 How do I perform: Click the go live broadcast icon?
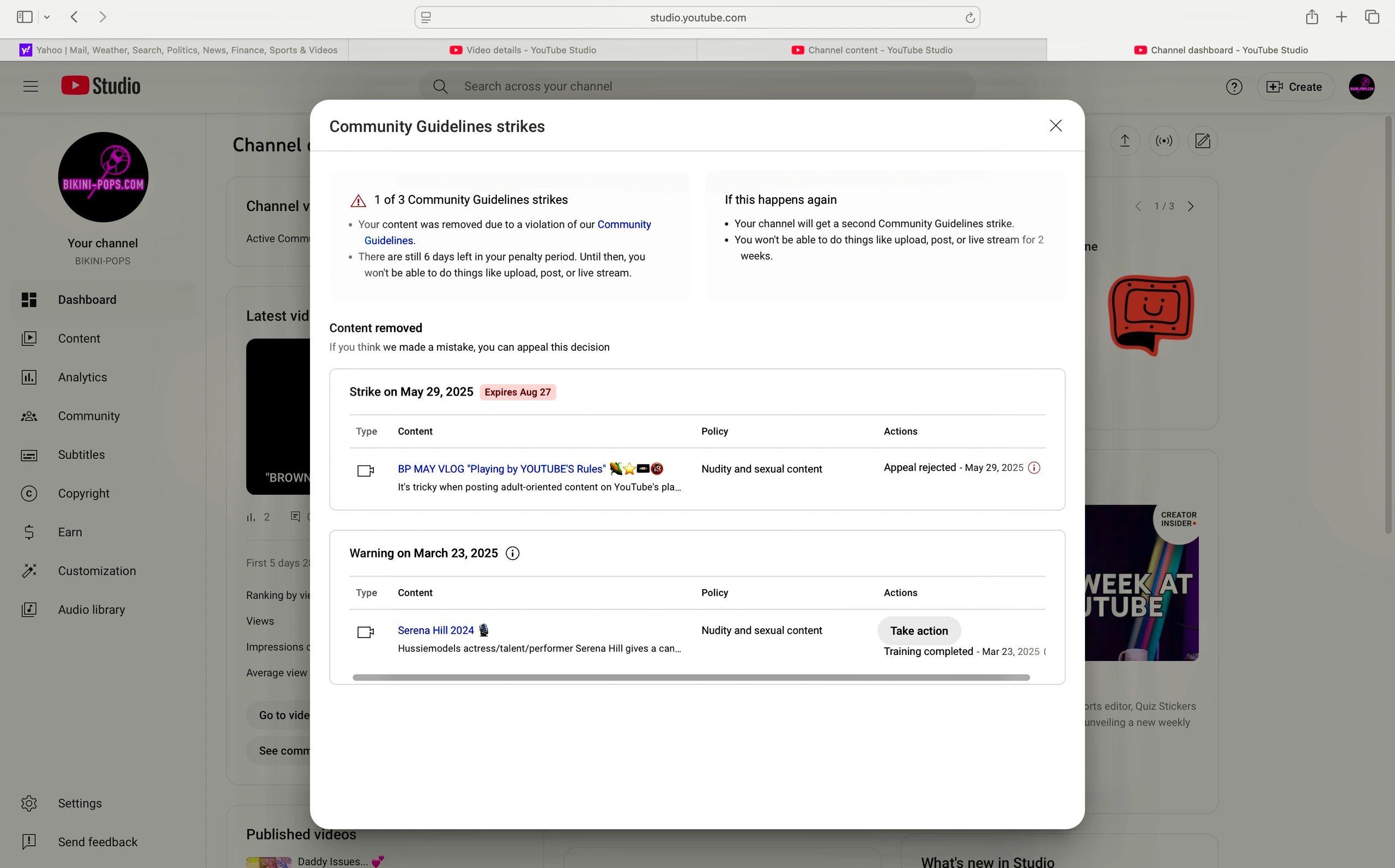click(1163, 141)
